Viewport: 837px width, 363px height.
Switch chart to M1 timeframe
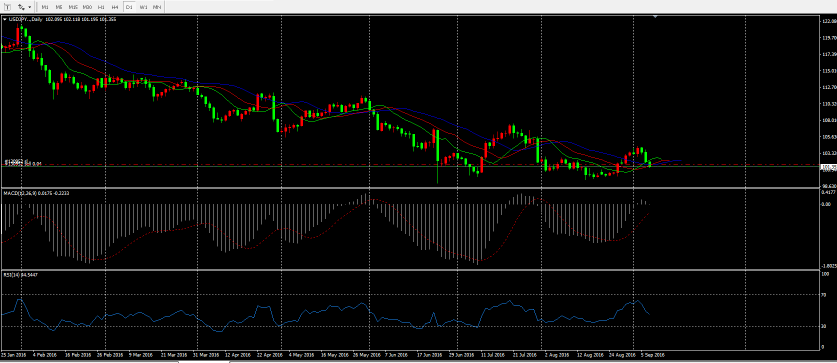coord(45,7)
